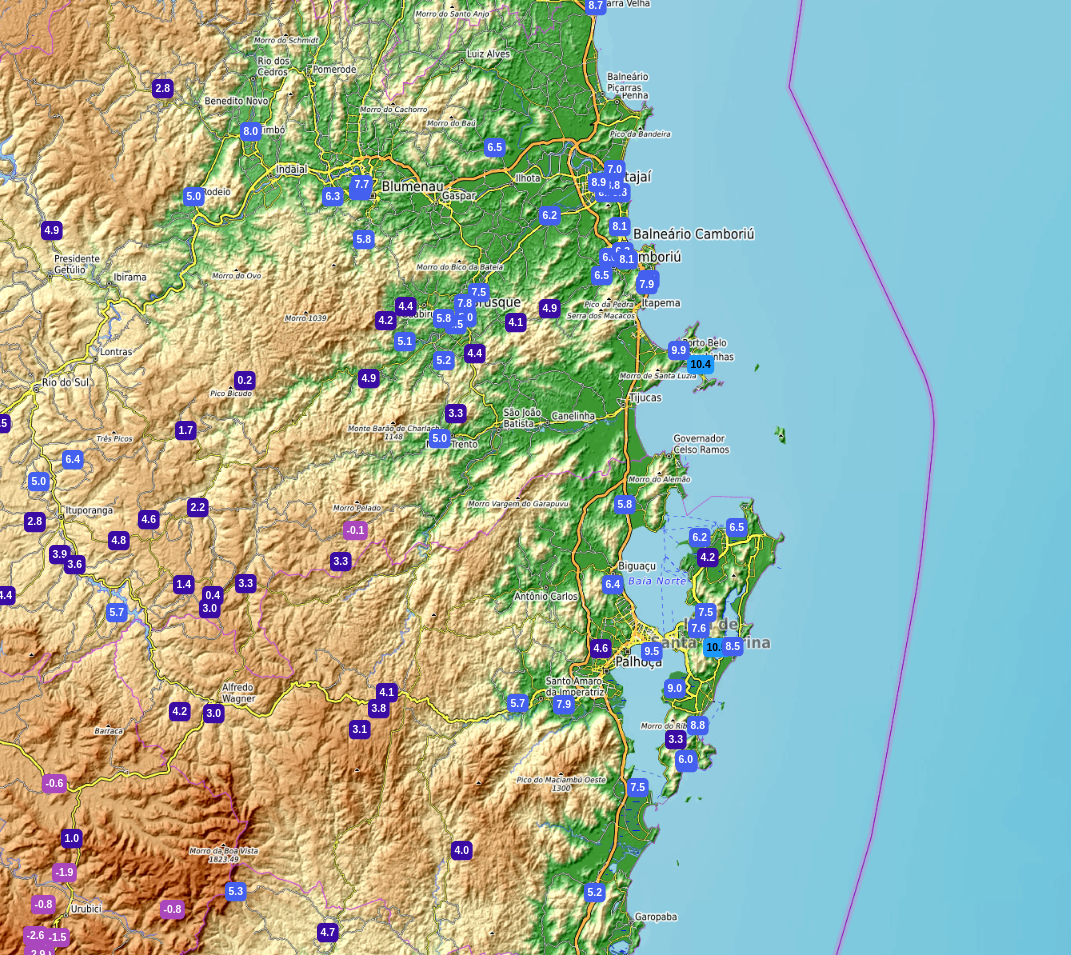Click the -0.6 temperature marker
The image size is (1071, 955).
[x=54, y=784]
